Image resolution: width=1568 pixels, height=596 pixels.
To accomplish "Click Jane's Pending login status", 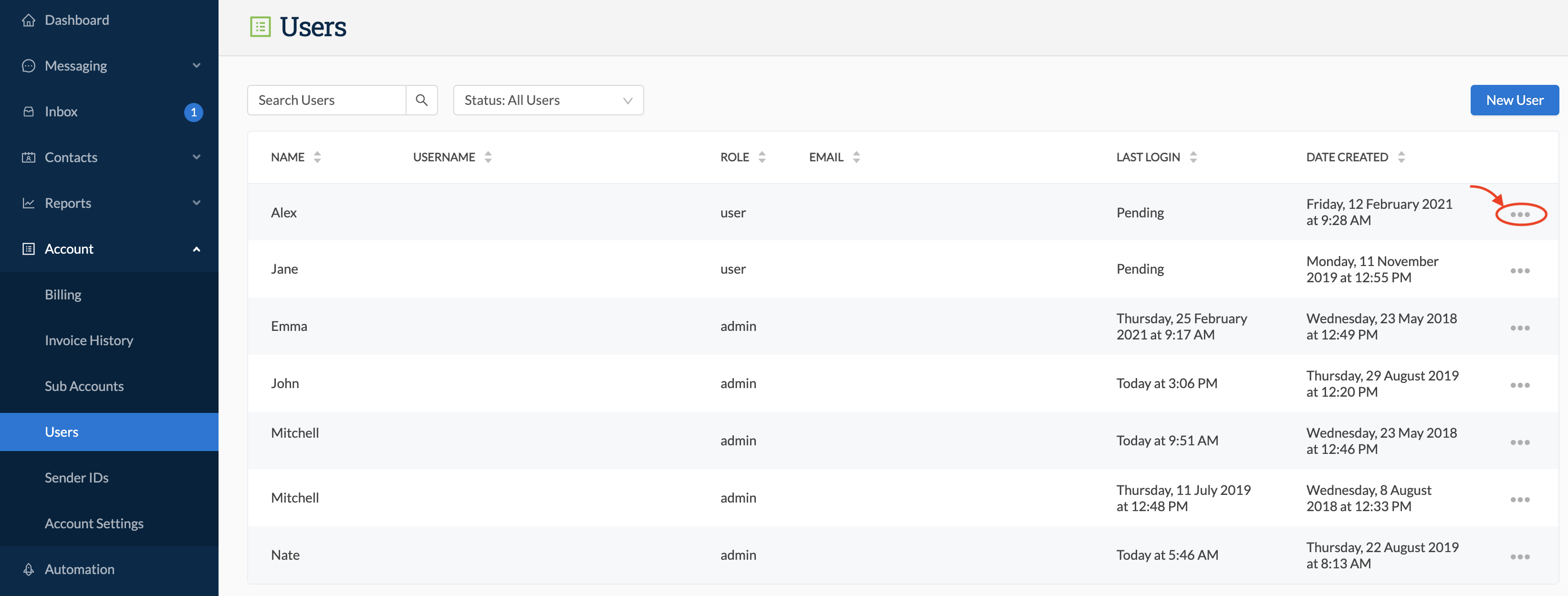I will point(1140,269).
